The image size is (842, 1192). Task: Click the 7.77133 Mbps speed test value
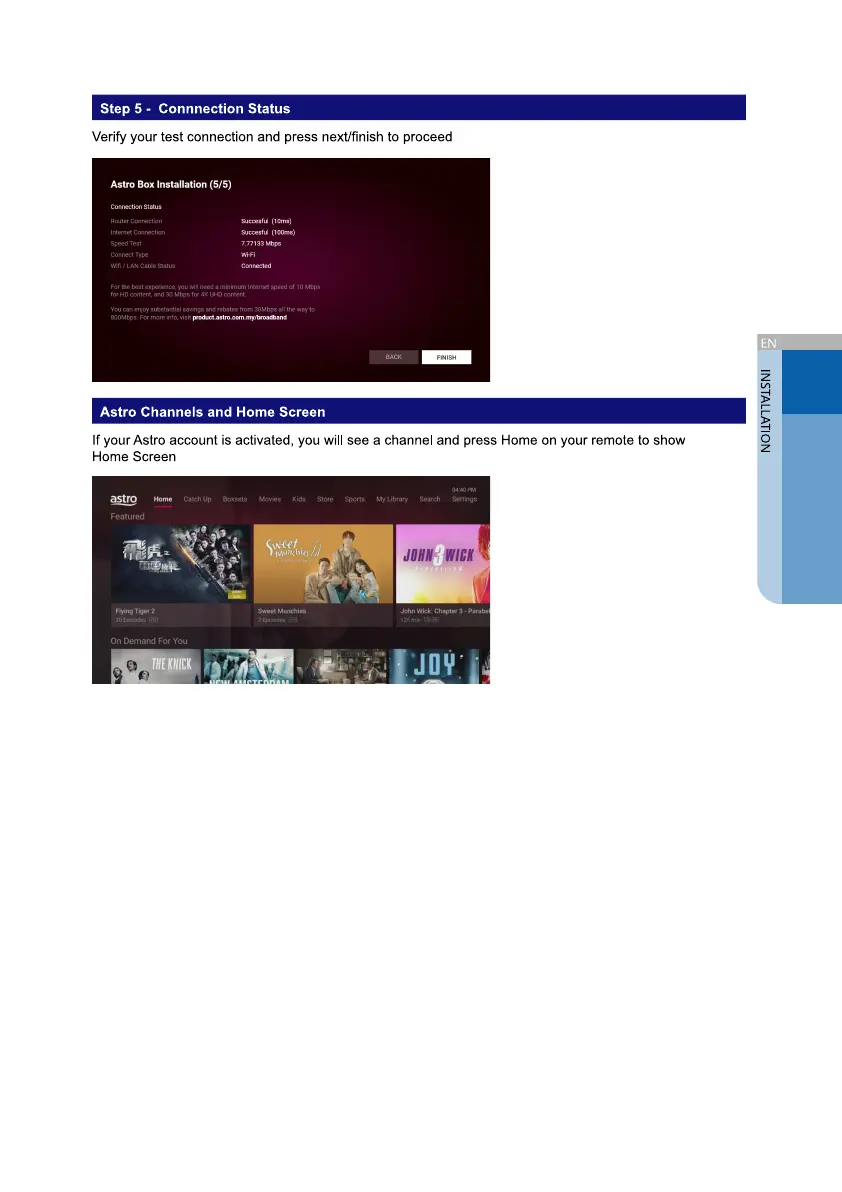point(261,244)
